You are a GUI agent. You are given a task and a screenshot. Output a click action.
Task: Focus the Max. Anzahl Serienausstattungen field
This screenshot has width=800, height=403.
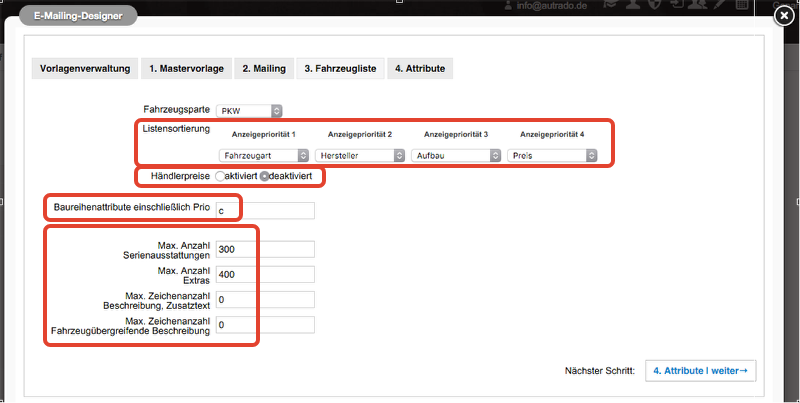click(x=265, y=249)
